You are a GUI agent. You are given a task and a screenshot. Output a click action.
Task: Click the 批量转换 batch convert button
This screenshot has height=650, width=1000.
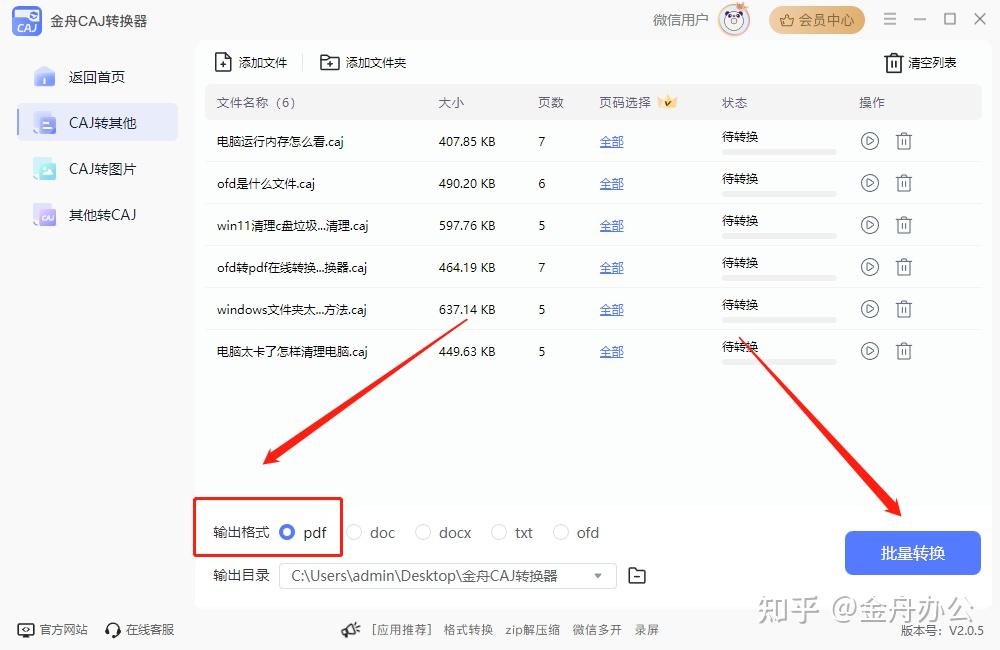click(913, 553)
